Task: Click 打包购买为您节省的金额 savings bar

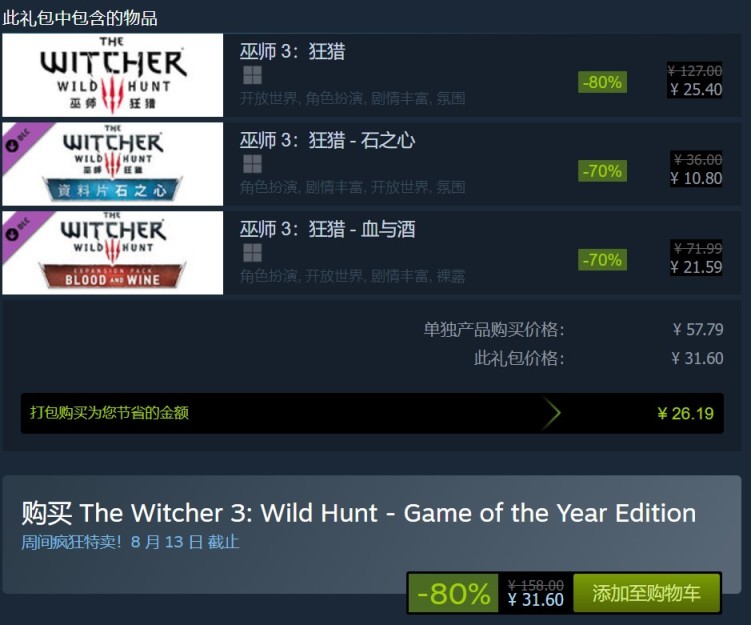Action: click(x=372, y=413)
